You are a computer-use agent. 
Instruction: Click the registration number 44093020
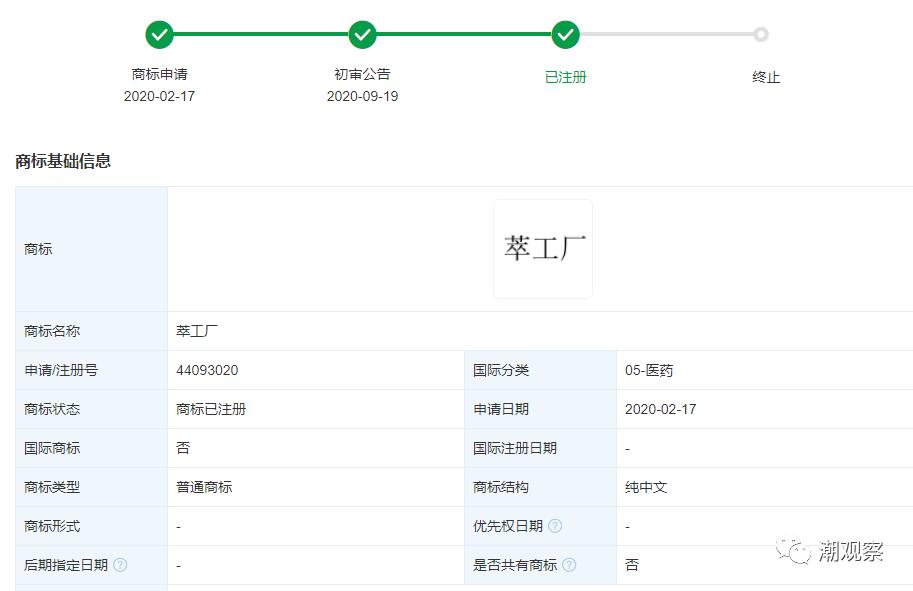[x=205, y=370]
